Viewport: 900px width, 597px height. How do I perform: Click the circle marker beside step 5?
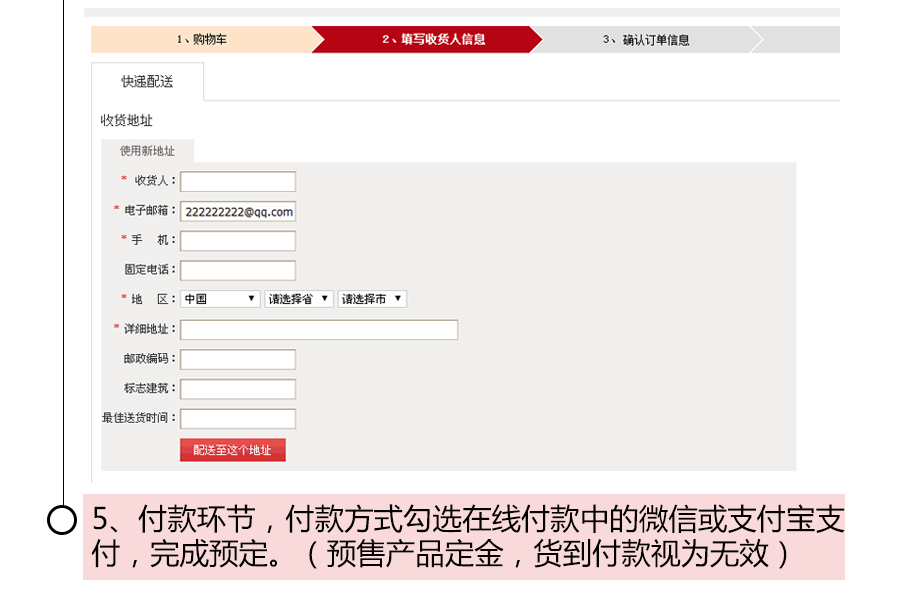tap(62, 521)
